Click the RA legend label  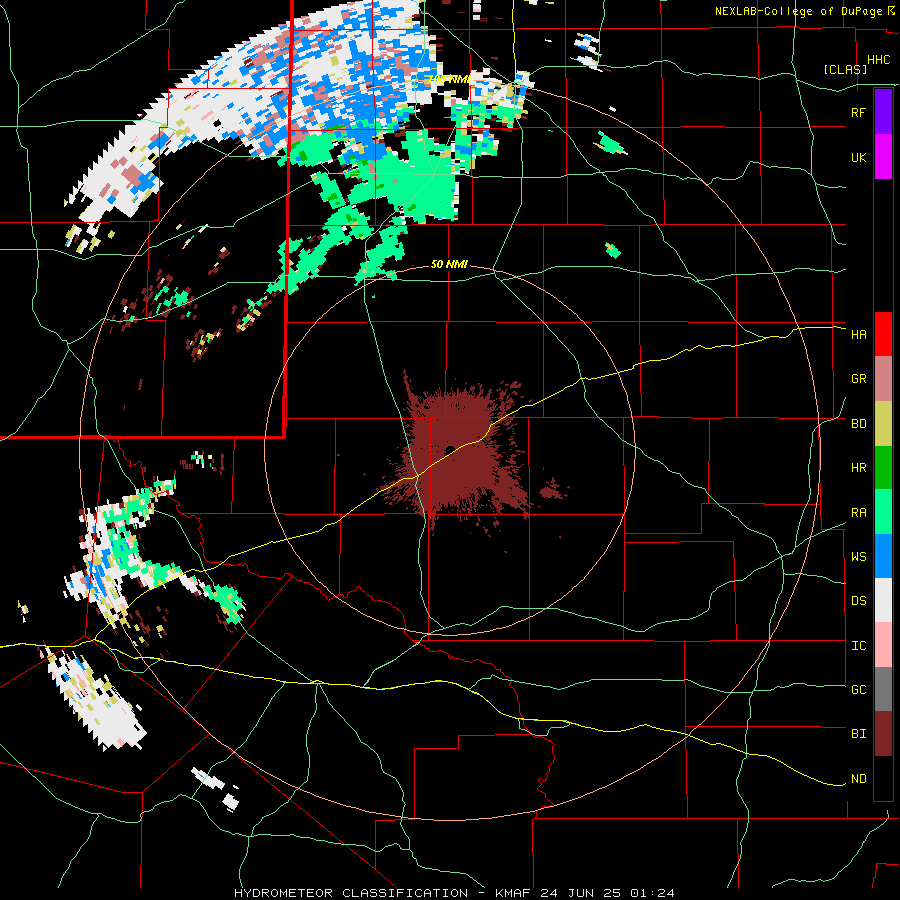pyautogui.click(x=858, y=513)
